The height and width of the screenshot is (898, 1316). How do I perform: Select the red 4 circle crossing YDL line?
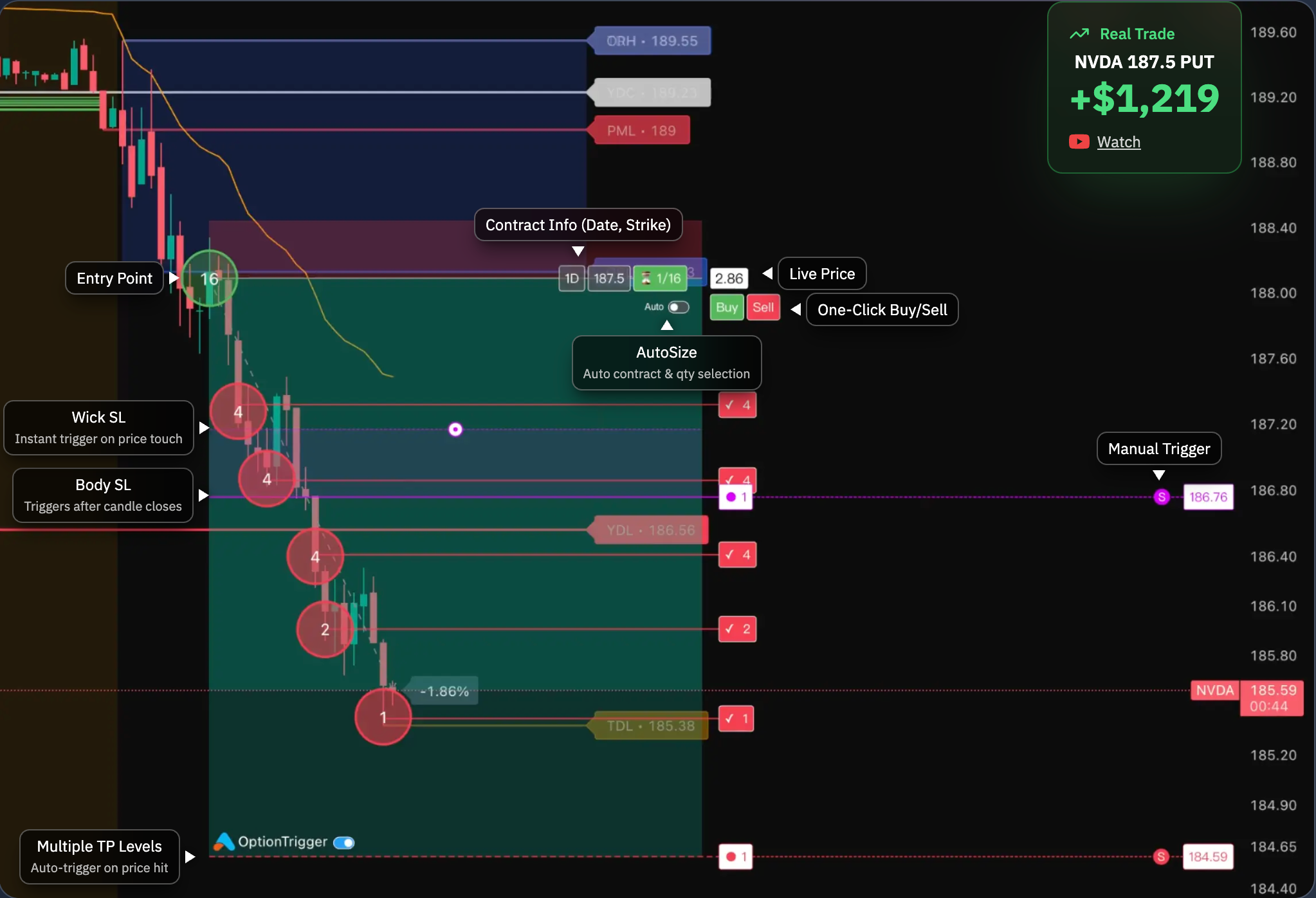coord(315,556)
